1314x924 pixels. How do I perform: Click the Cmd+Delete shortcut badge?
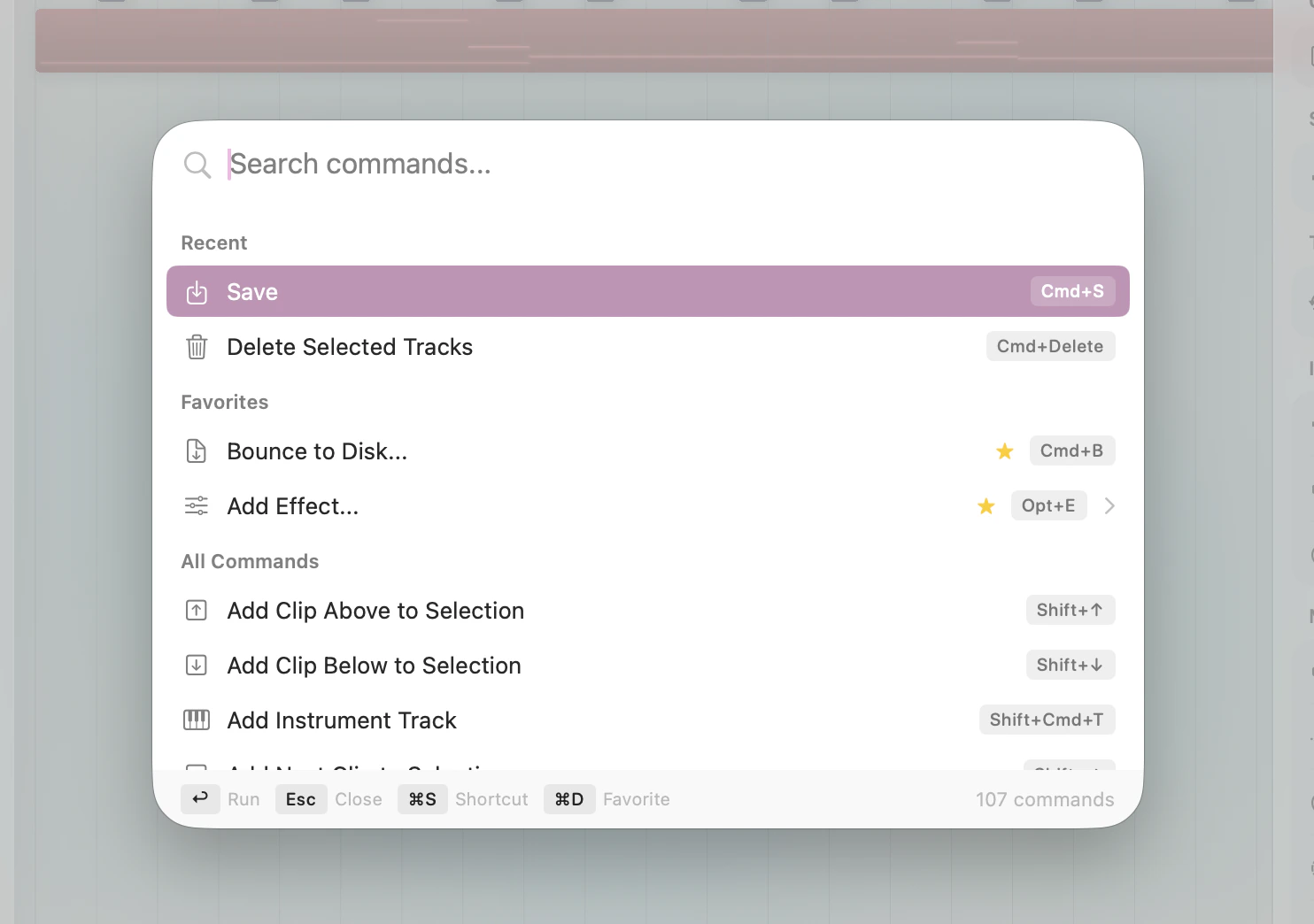point(1050,346)
